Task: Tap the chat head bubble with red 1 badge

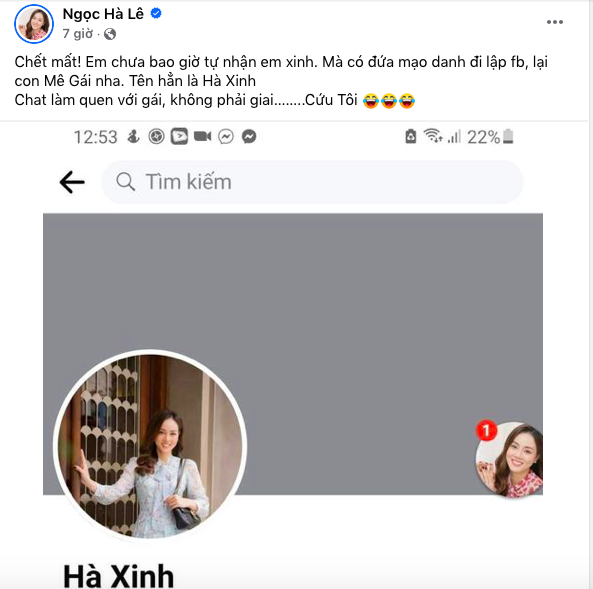Action: tap(509, 458)
